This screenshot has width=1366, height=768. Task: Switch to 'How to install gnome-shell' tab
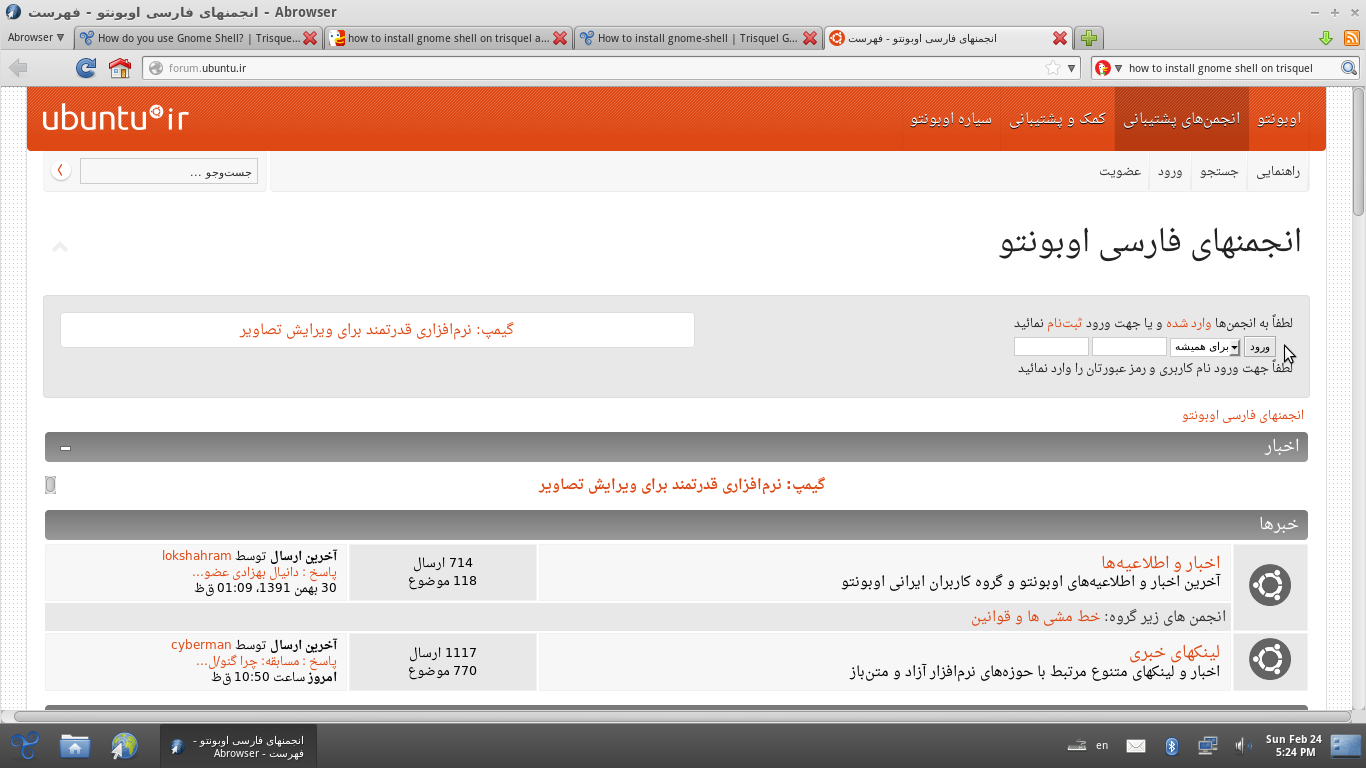[x=698, y=38]
